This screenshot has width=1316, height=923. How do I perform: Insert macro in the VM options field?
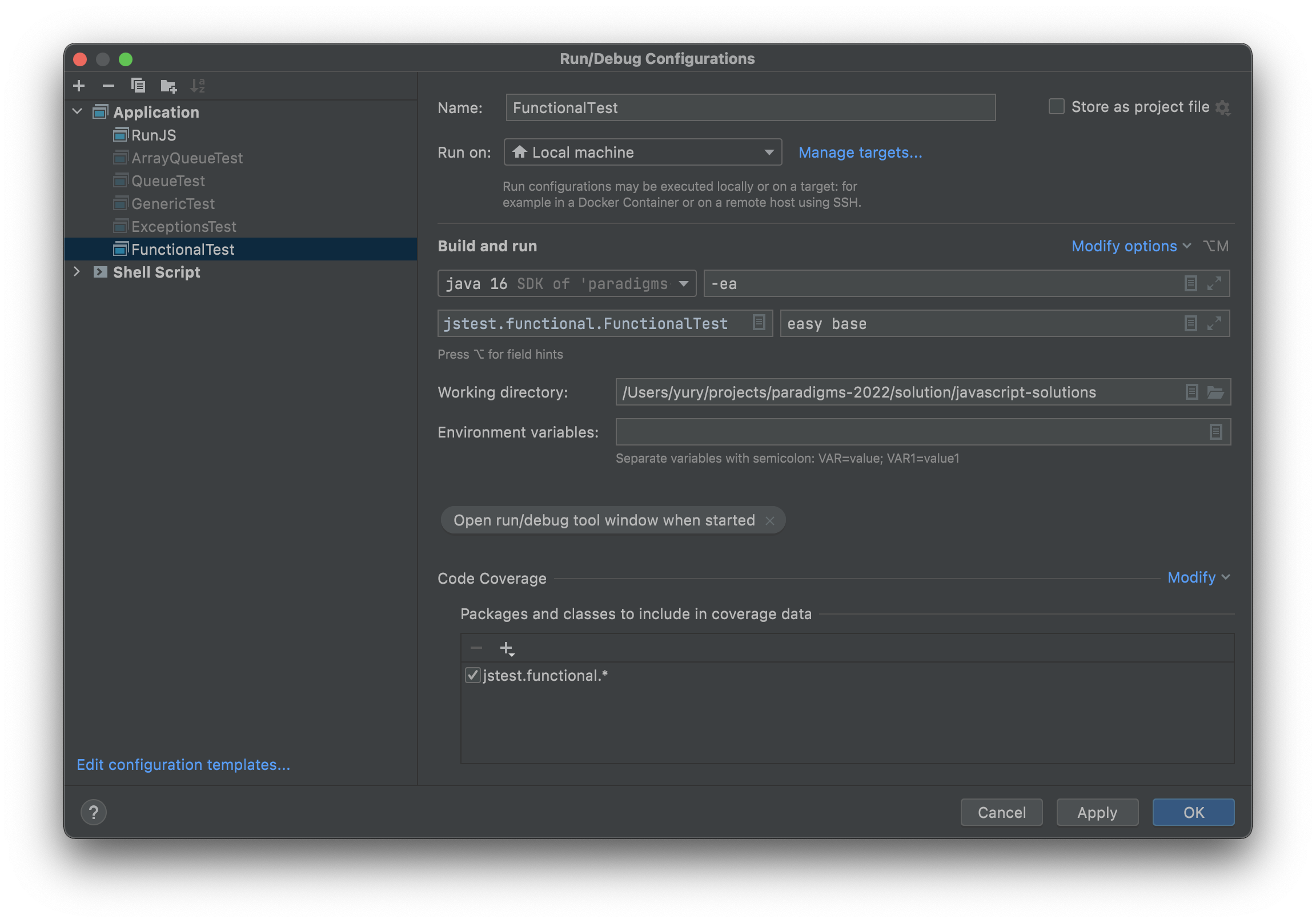click(x=1190, y=284)
